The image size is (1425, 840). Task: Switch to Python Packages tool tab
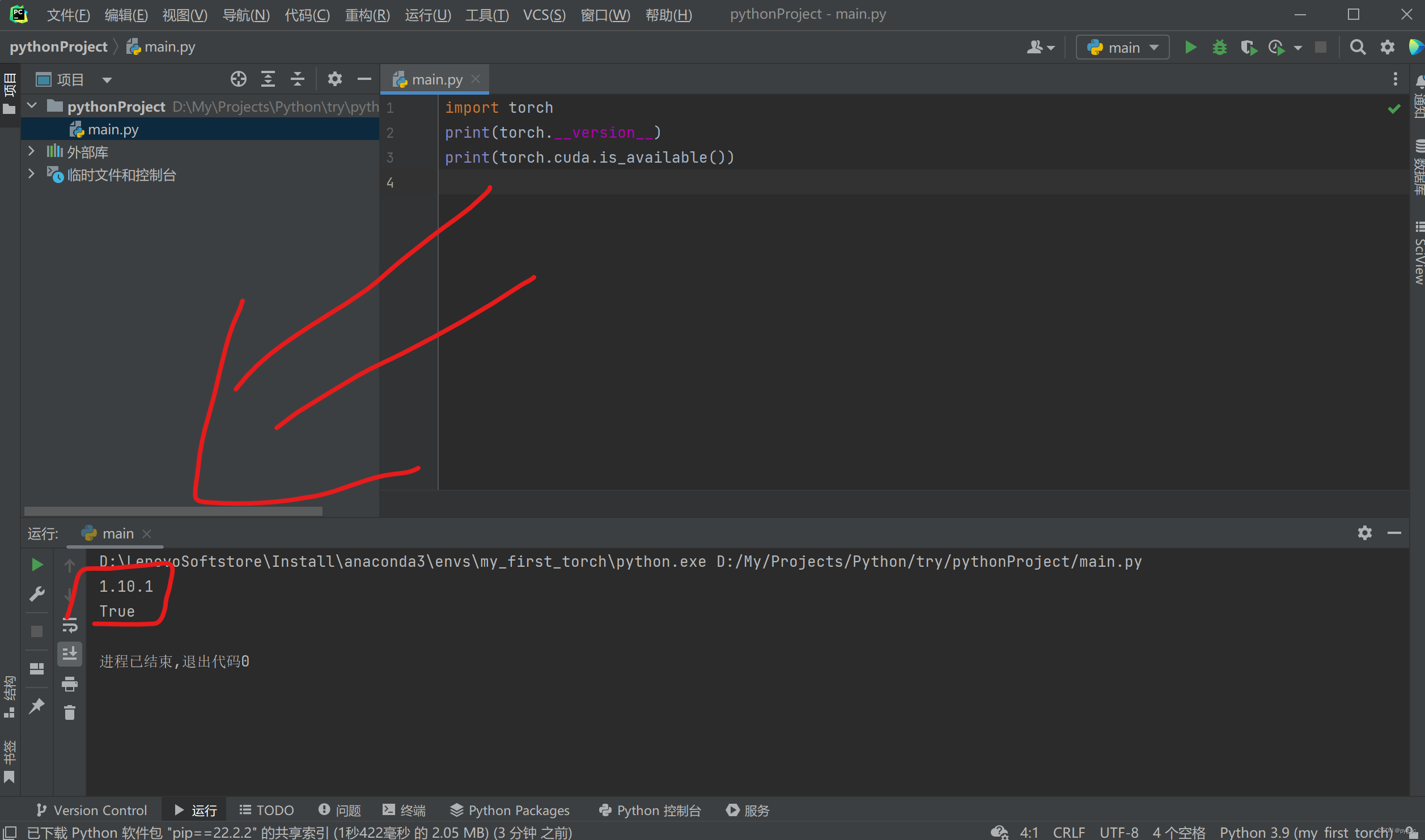click(510, 810)
